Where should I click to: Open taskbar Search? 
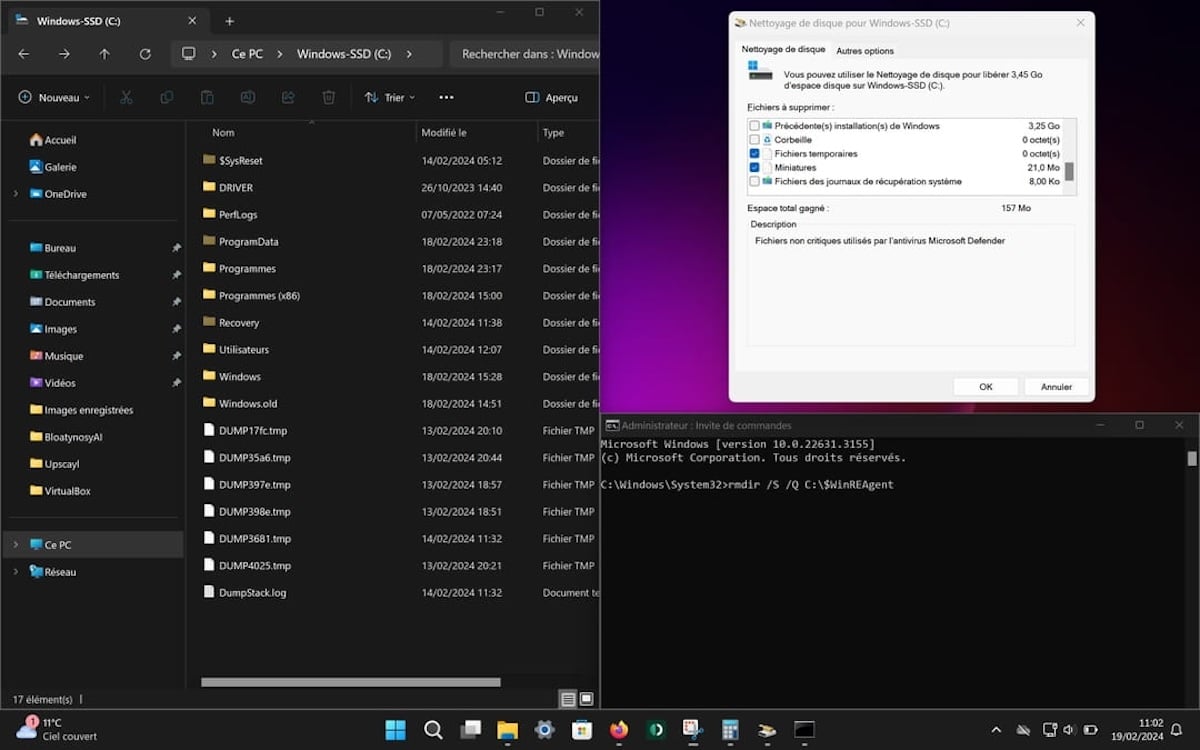click(433, 730)
